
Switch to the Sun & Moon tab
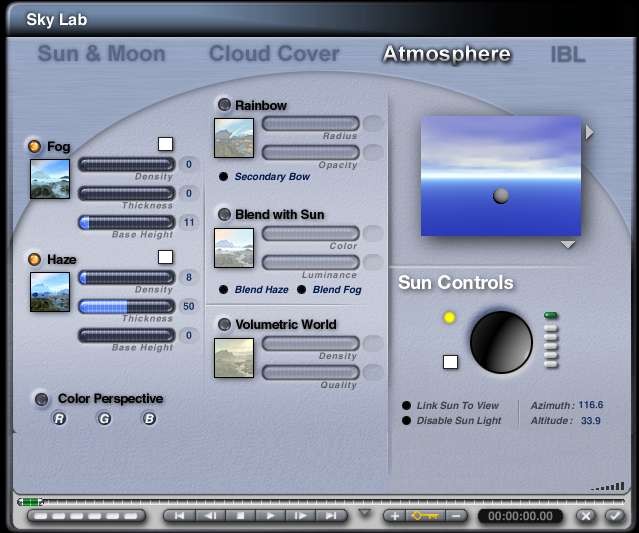coord(100,54)
